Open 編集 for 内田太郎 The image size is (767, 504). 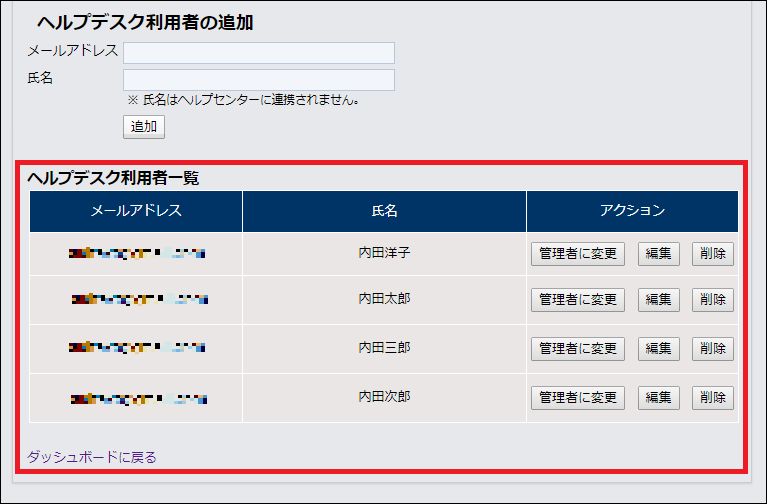pyautogui.click(x=659, y=300)
